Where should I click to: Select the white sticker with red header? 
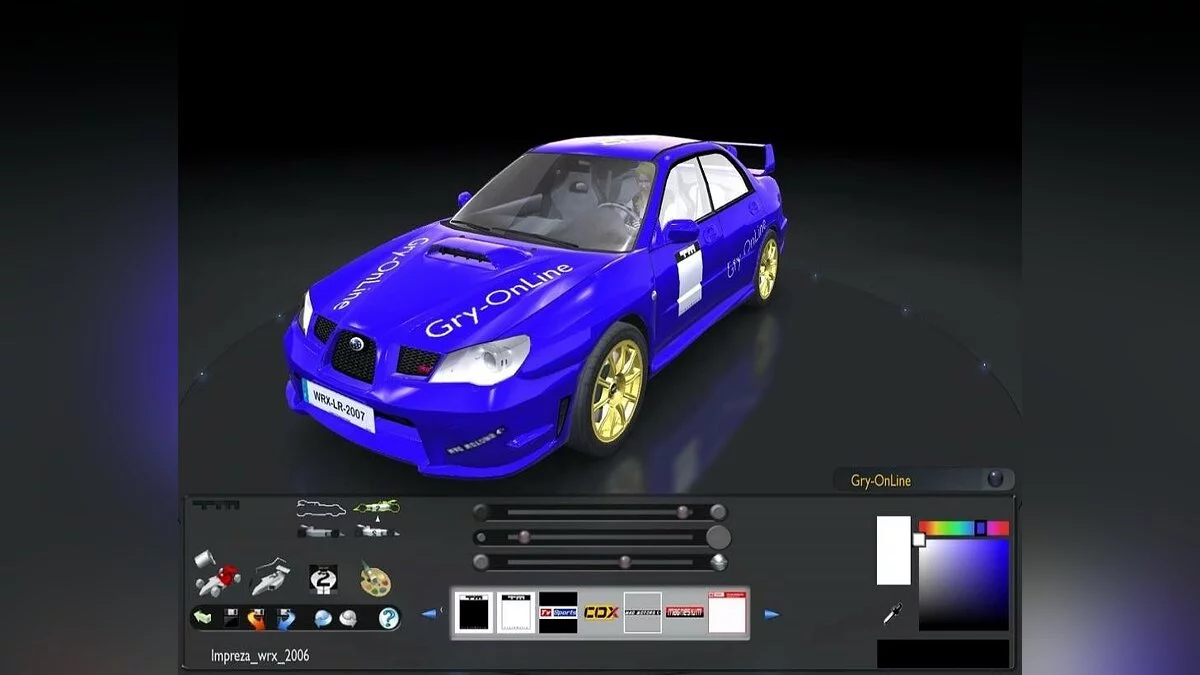[x=727, y=612]
